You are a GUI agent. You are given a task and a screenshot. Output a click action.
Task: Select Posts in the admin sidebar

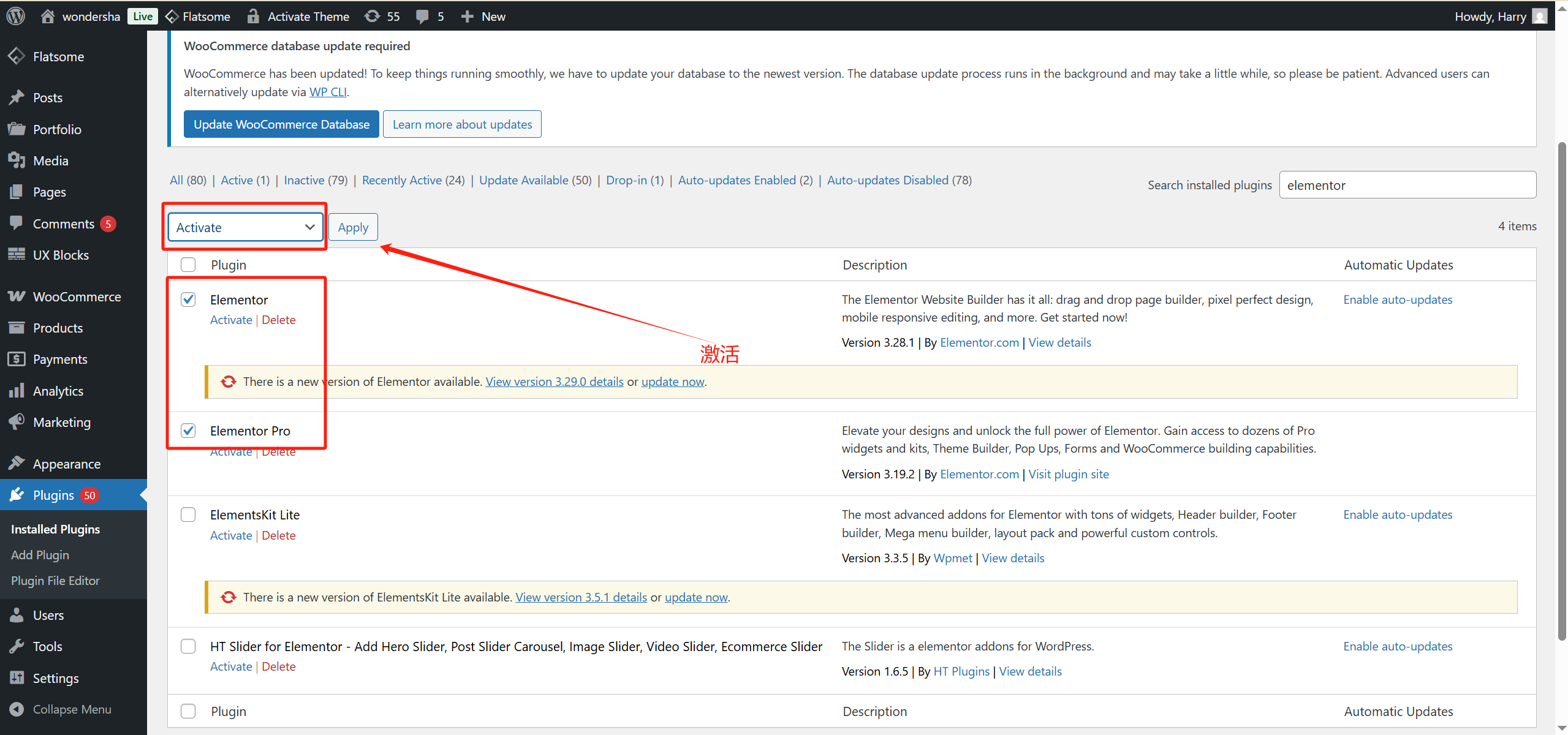[x=47, y=97]
